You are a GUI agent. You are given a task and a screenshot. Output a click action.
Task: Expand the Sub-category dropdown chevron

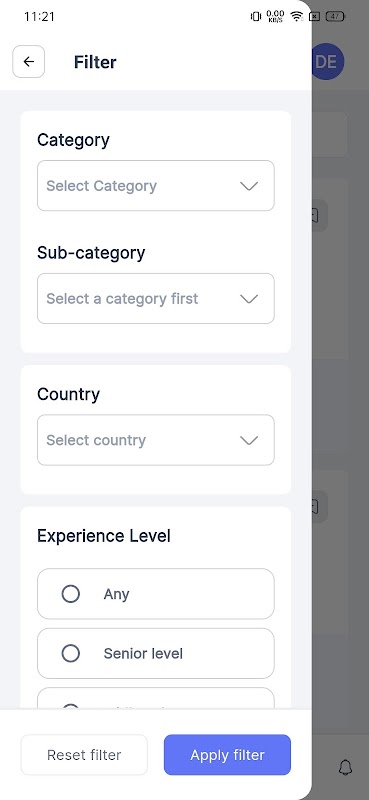pyautogui.click(x=249, y=299)
